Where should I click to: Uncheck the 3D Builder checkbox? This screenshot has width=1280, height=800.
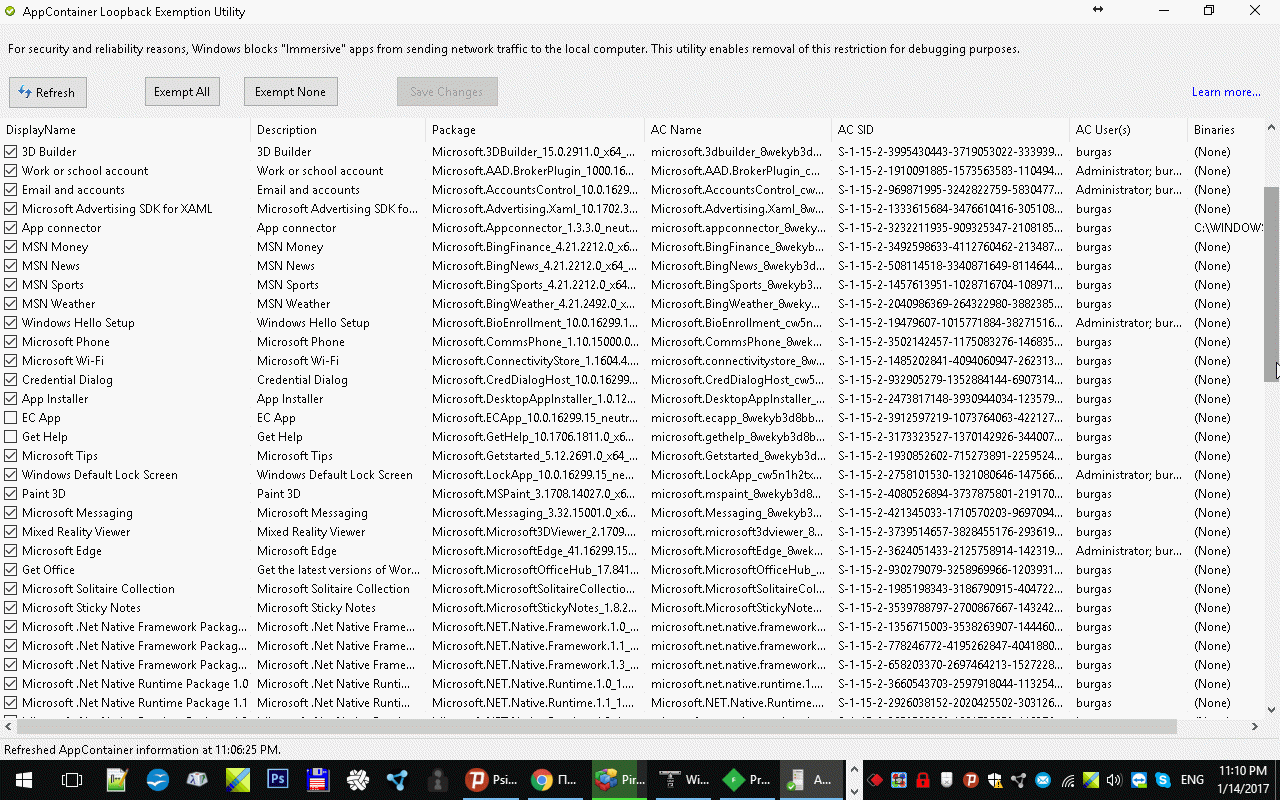11,152
